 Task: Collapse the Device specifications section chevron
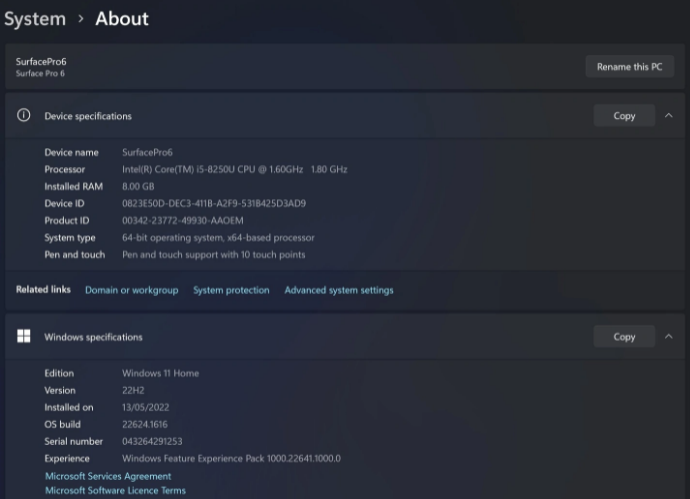pos(668,116)
